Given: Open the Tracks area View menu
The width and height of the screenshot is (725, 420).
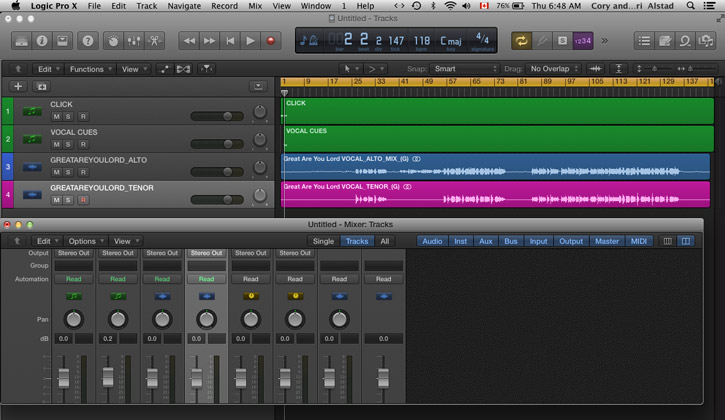Looking at the screenshot, I should [134, 69].
